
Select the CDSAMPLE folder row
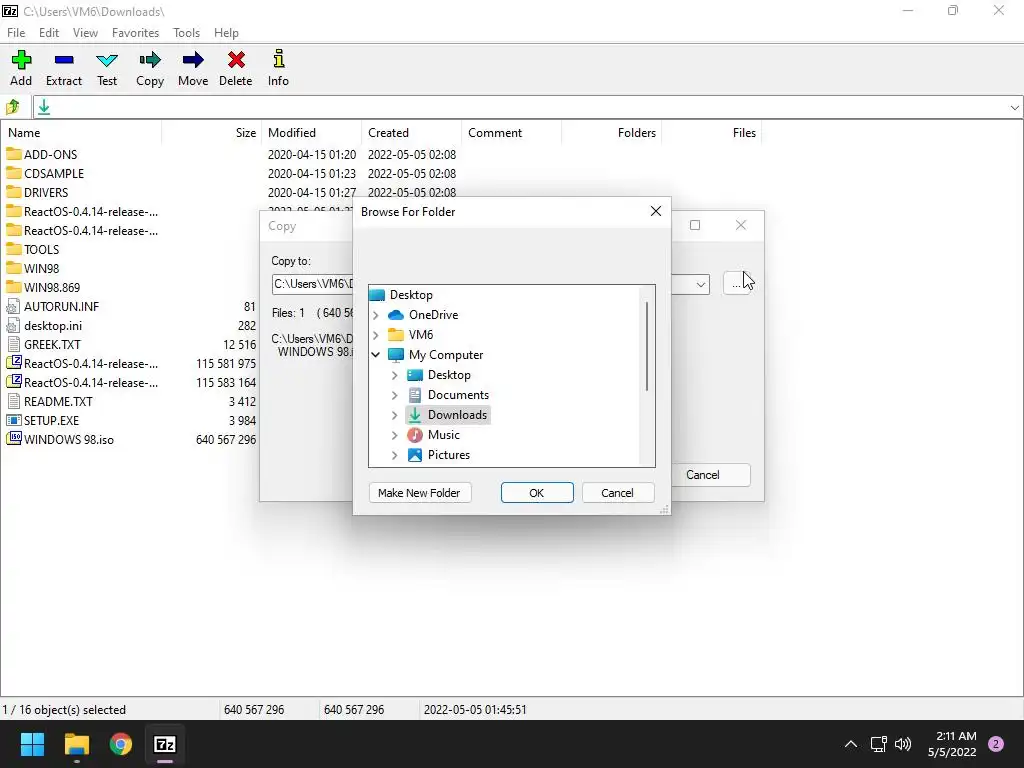pos(232,174)
